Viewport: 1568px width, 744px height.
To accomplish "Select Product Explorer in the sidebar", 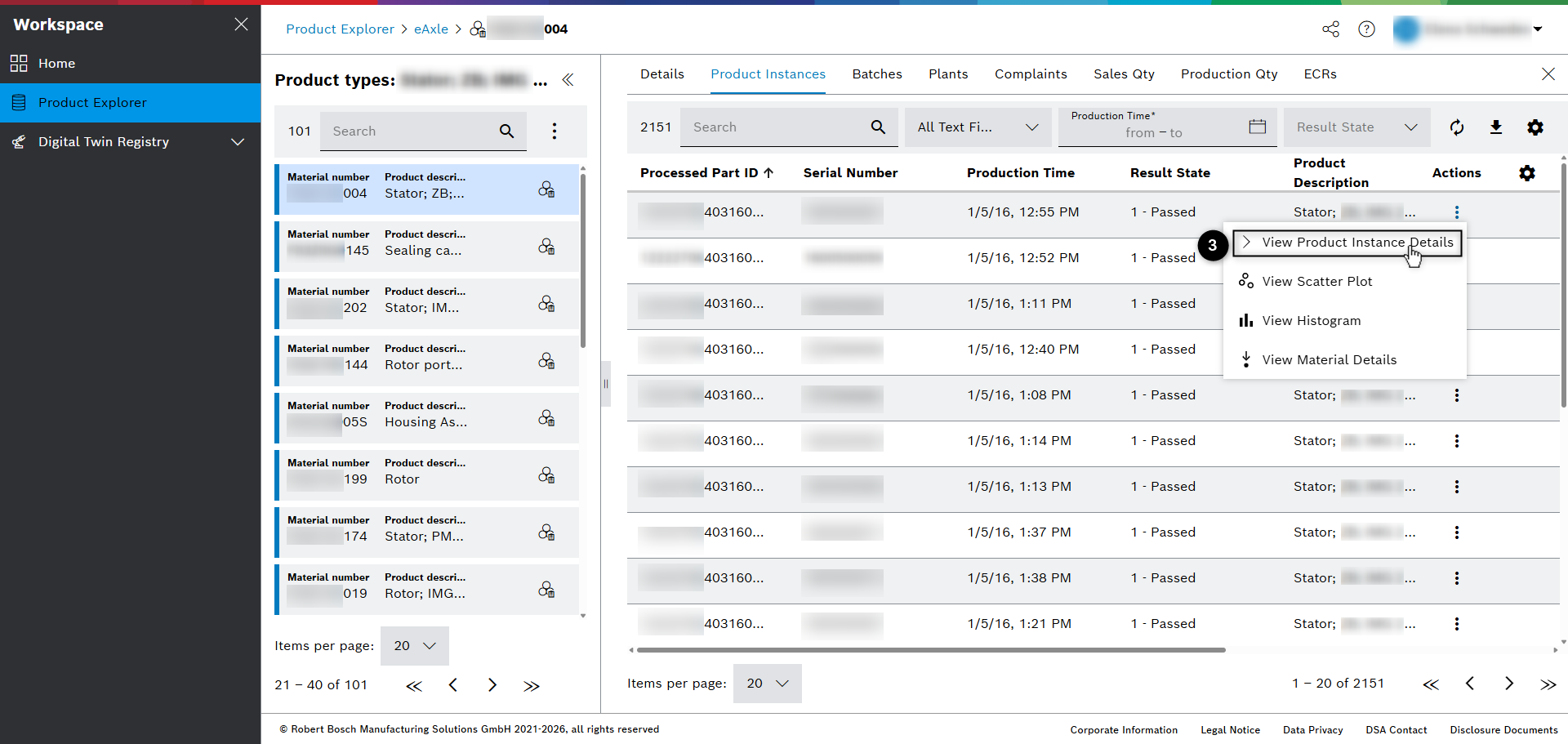I will click(x=131, y=103).
